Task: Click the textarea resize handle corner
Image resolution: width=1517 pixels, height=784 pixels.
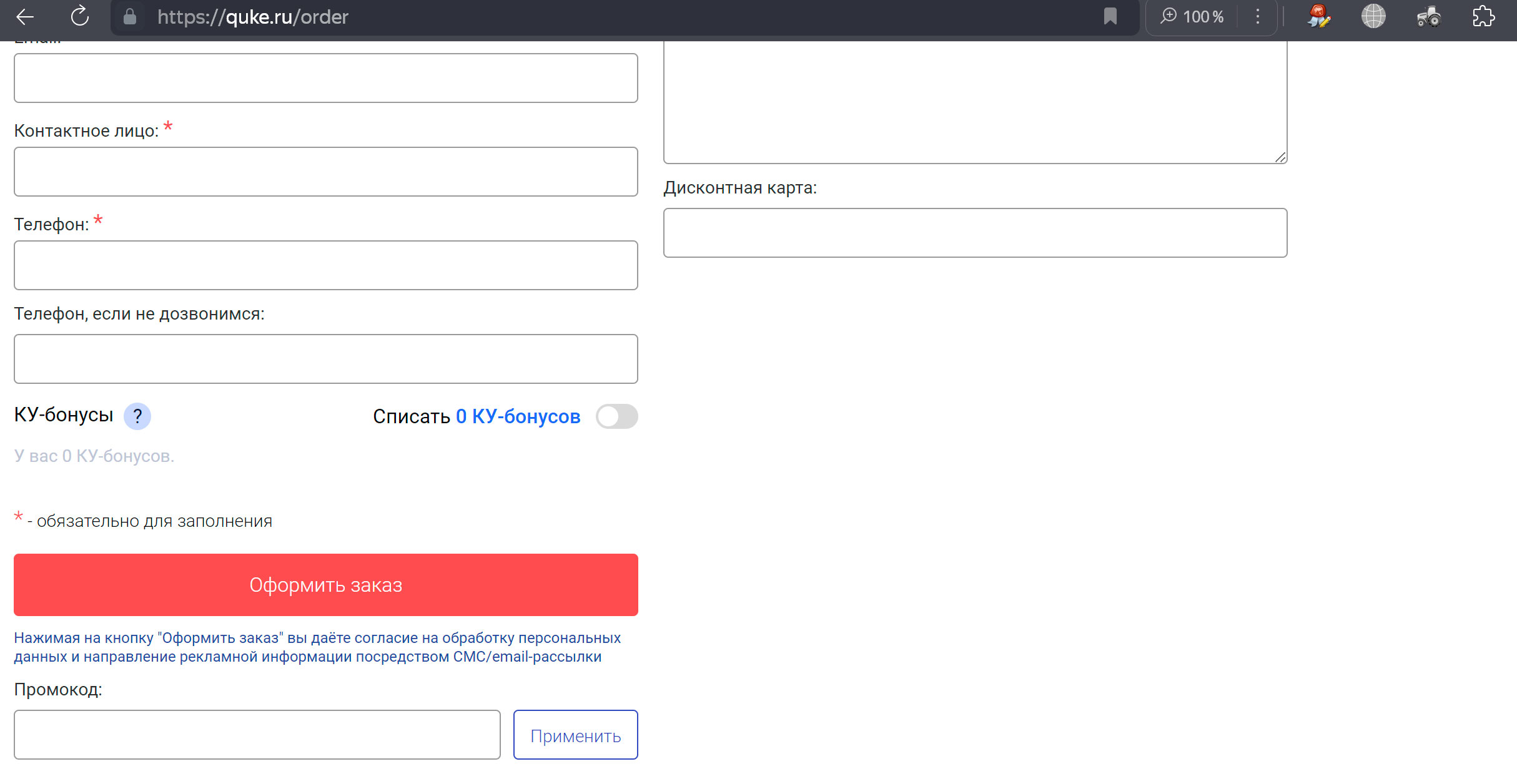Action: point(1280,157)
